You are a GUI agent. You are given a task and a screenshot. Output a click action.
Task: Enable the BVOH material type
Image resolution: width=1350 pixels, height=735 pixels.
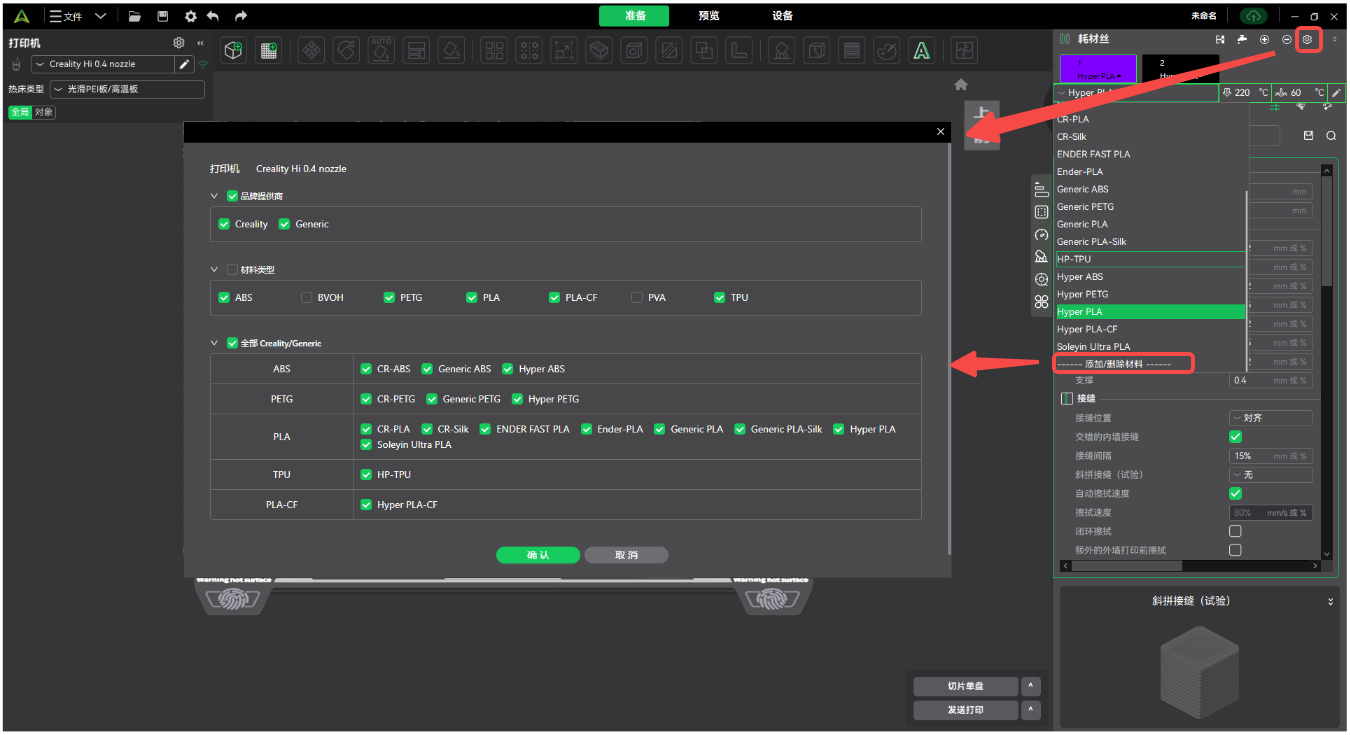pos(307,297)
